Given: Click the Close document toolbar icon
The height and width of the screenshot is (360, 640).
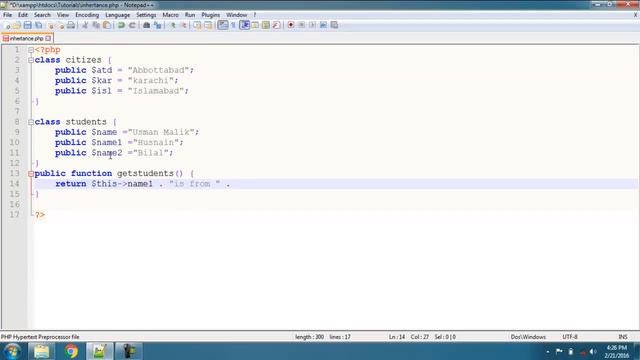Looking at the screenshot, I should pyautogui.click(x=51, y=25).
